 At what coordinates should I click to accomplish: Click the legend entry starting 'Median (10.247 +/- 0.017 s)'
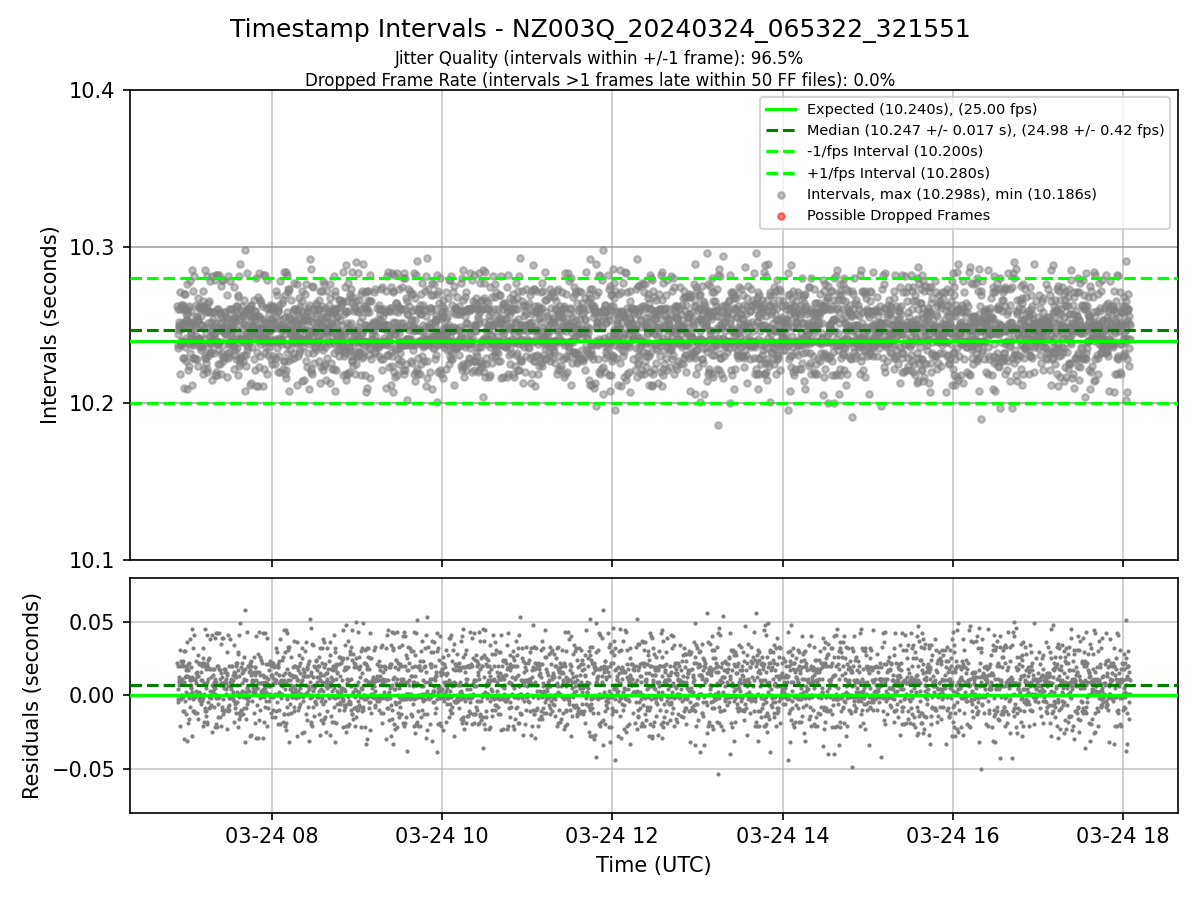[x=985, y=130]
